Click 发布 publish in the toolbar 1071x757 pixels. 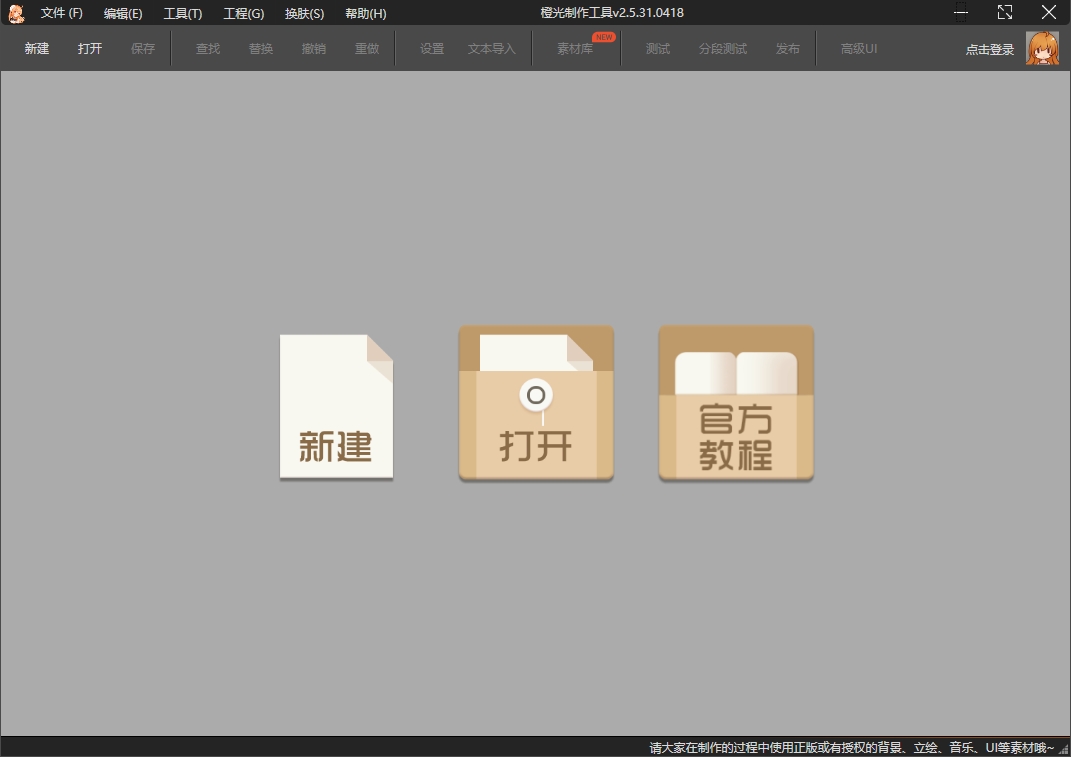point(788,48)
